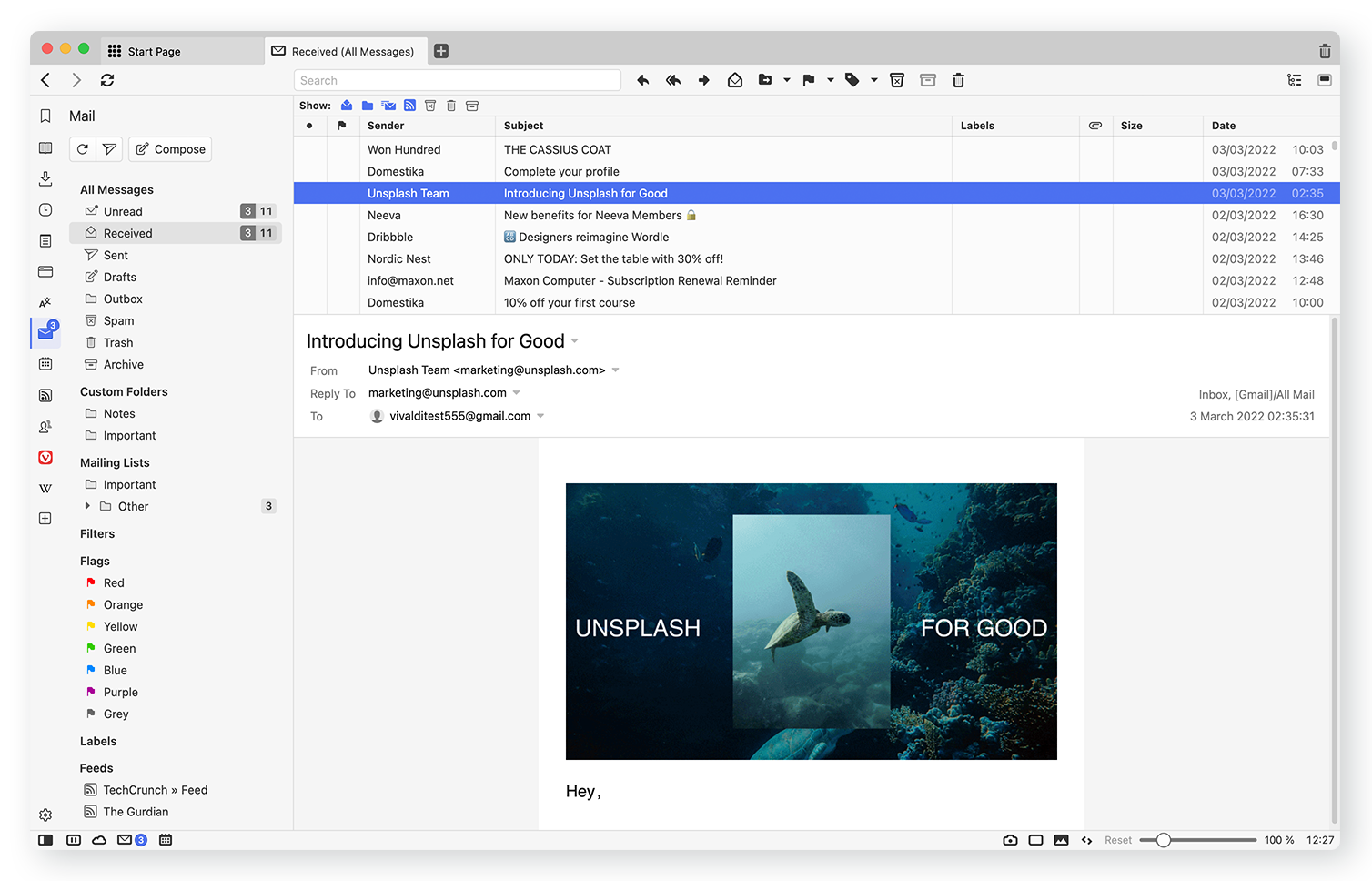This screenshot has height=881, width=1372.
Task: Open the Drafts folder
Action: click(x=176, y=277)
